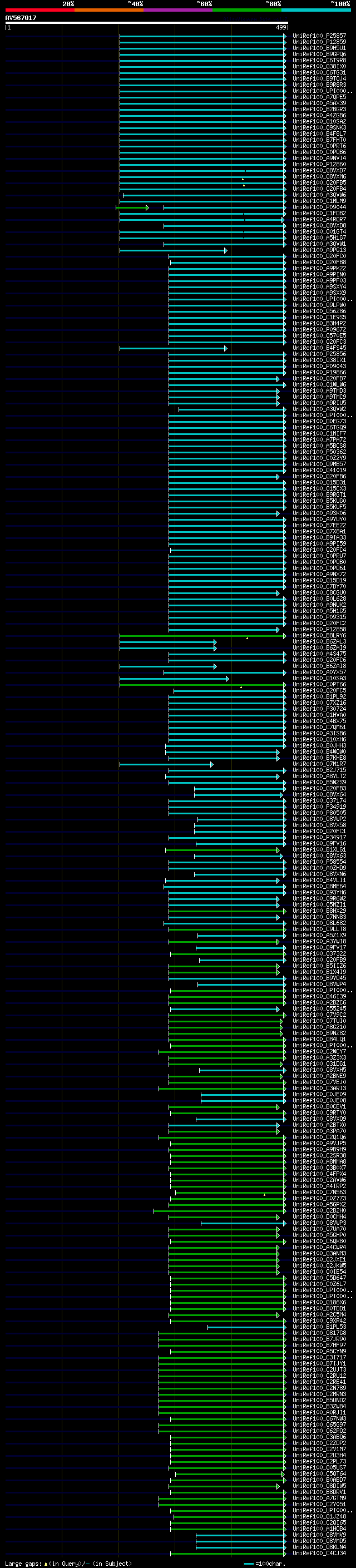
Task: Open hit UniRef100_B9H5U1
Action: point(319,48)
